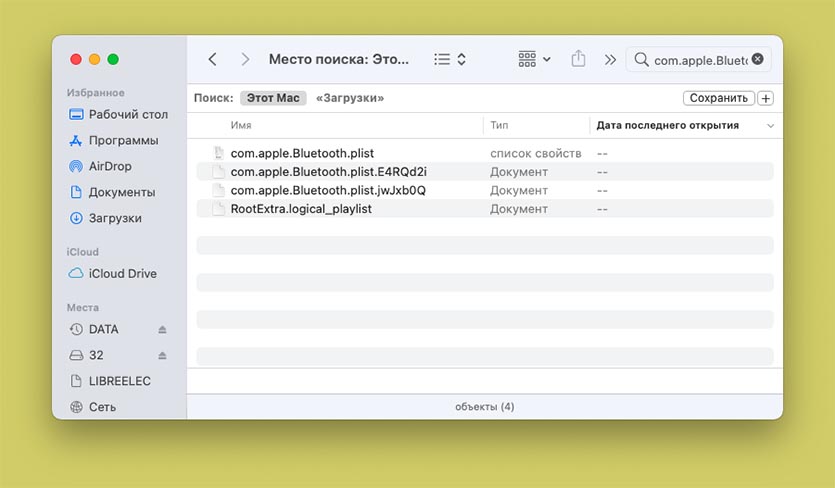Click into the search input field
This screenshot has height=488, width=835.
(x=698, y=60)
